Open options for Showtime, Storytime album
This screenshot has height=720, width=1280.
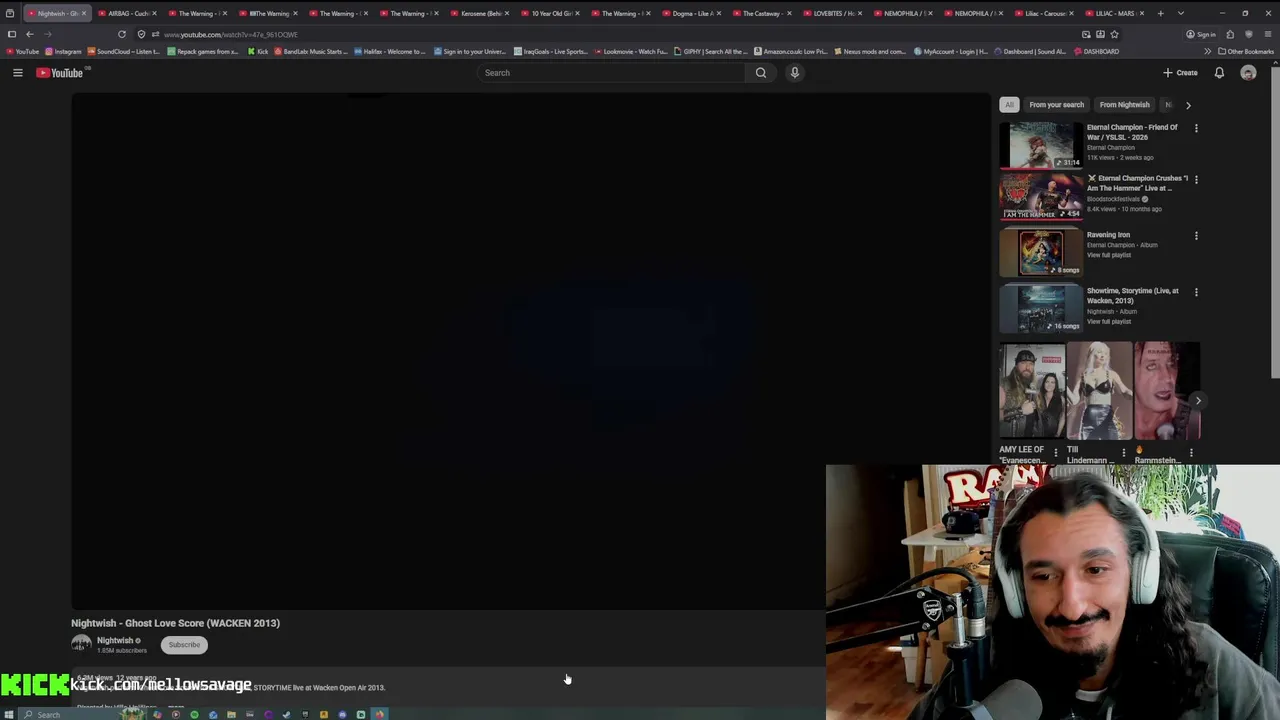point(1196,292)
